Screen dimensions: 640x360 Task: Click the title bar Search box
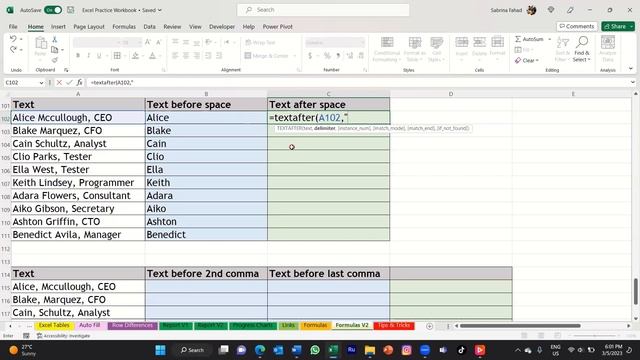tap(323, 10)
